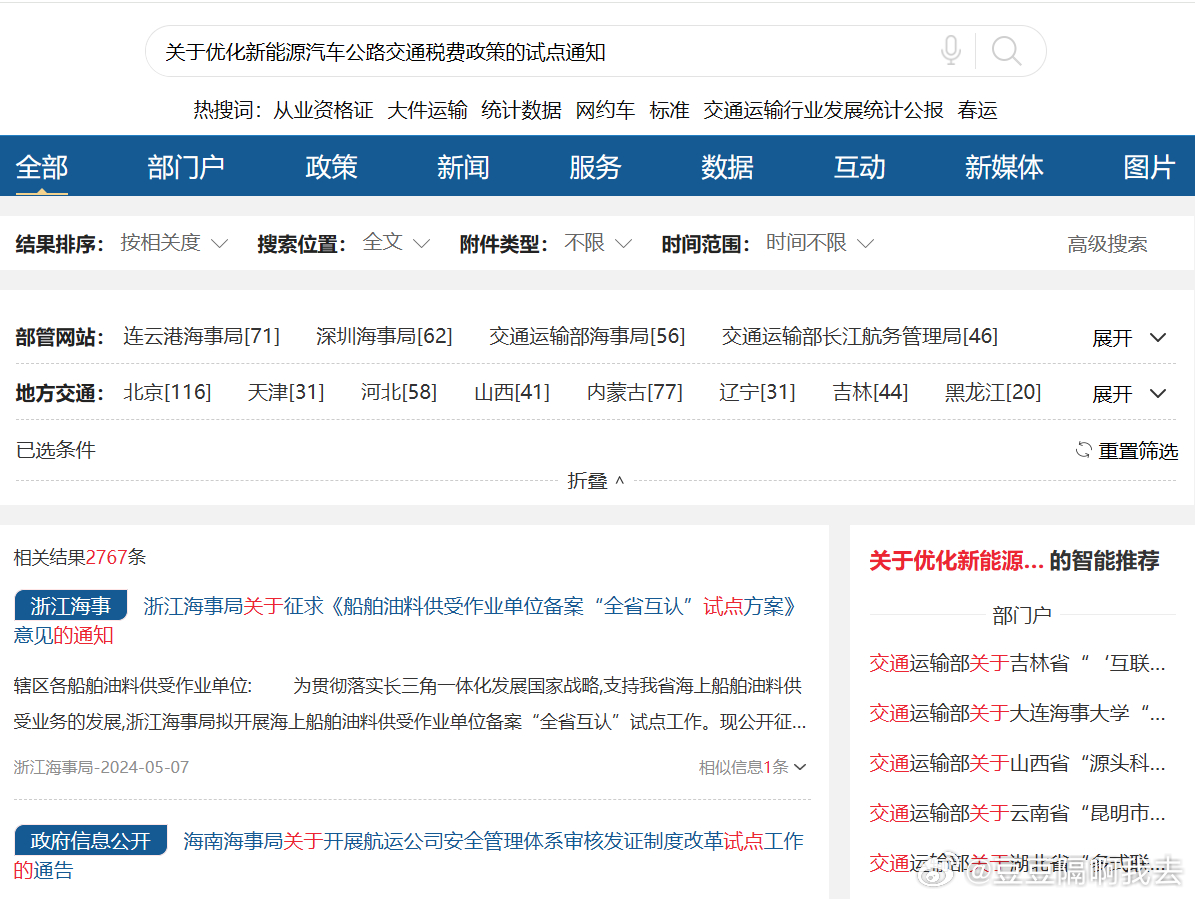Click the 已选条件 label
This screenshot has height=899, width=1195.
[x=56, y=450]
